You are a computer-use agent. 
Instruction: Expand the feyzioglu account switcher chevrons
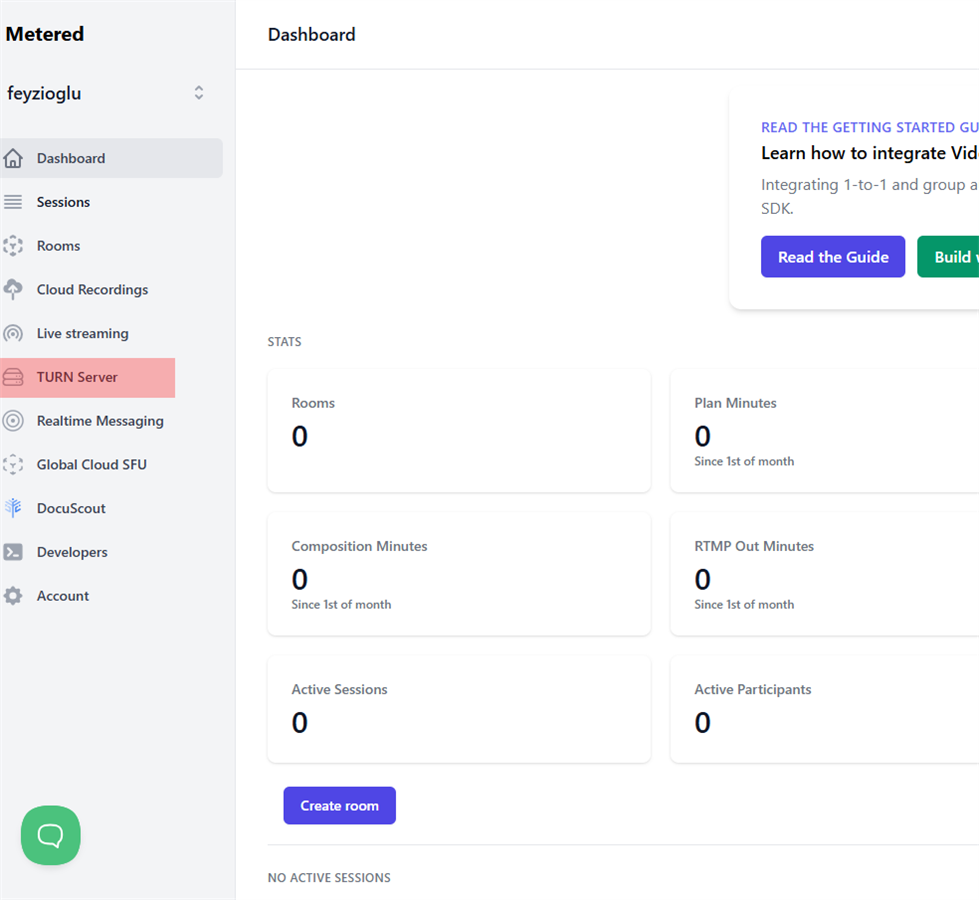tap(199, 93)
